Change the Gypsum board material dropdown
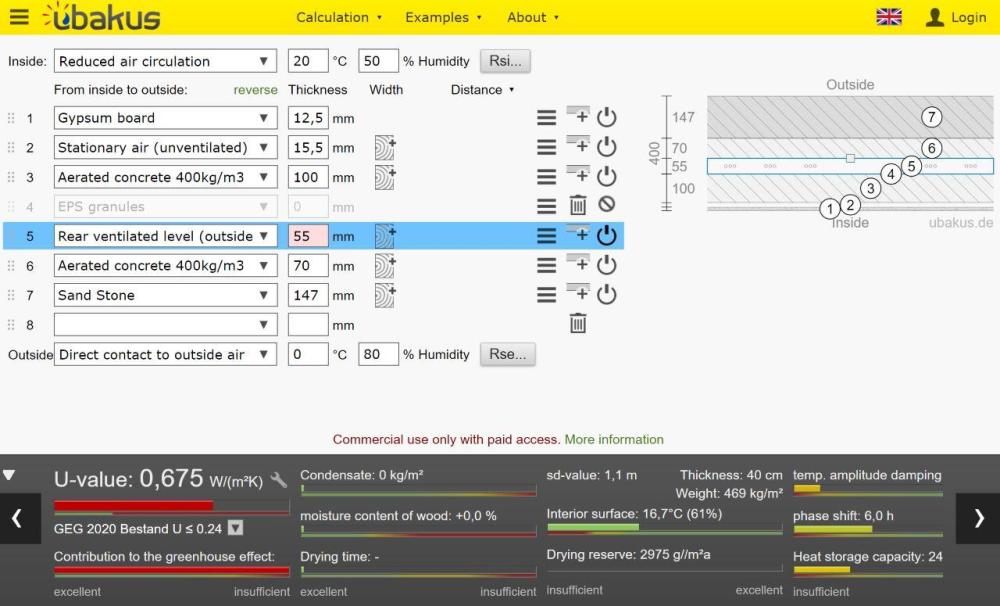The width and height of the screenshot is (1000, 606). click(165, 118)
